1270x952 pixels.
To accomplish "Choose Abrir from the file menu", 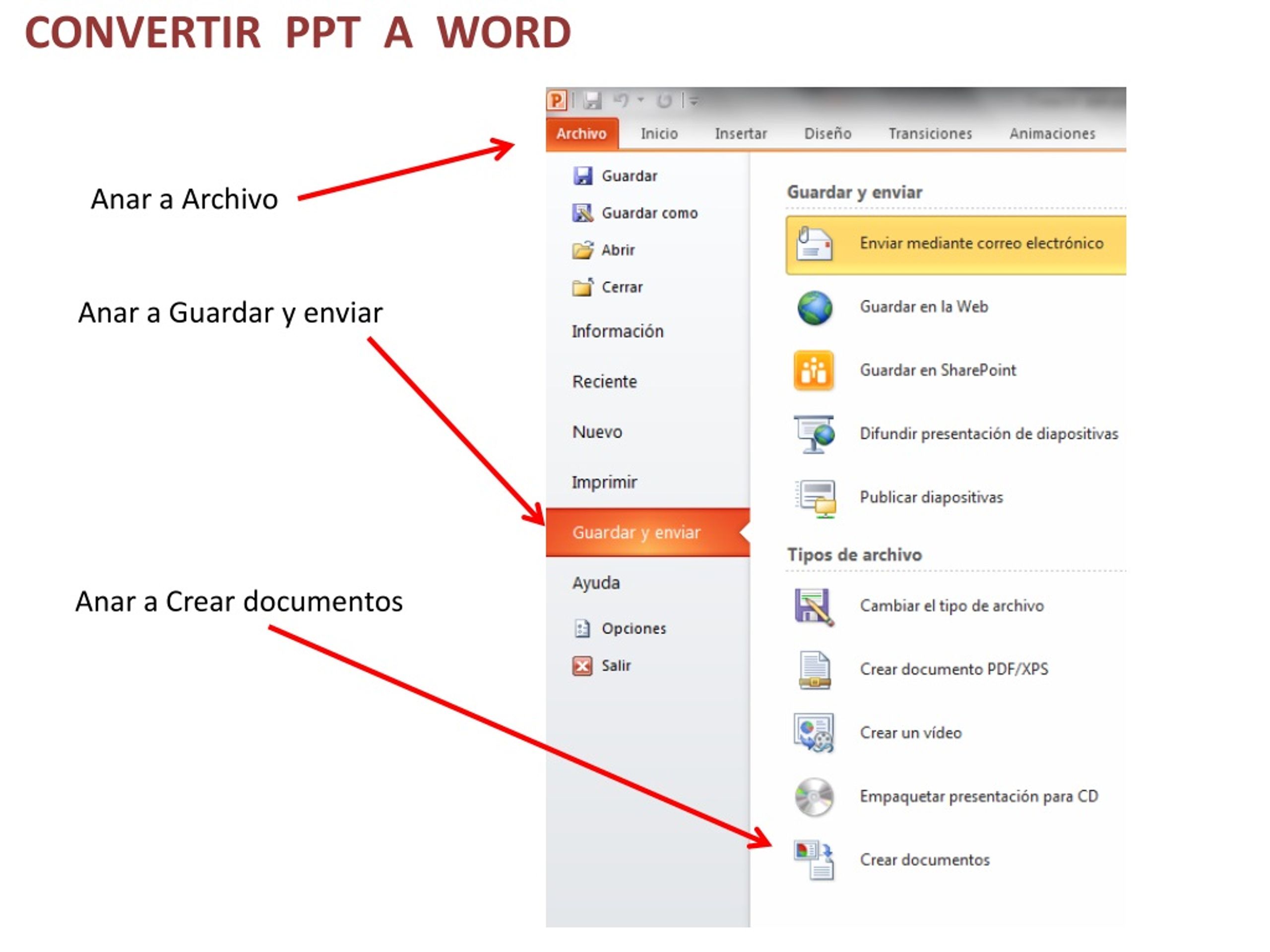I will point(618,250).
